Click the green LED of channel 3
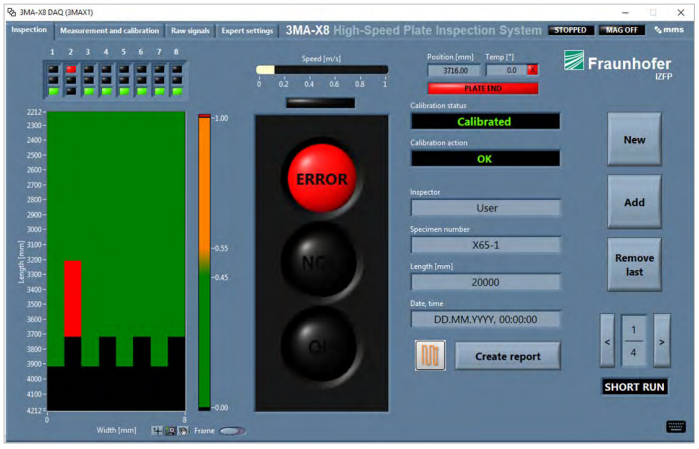The width and height of the screenshot is (699, 449). pos(89,91)
